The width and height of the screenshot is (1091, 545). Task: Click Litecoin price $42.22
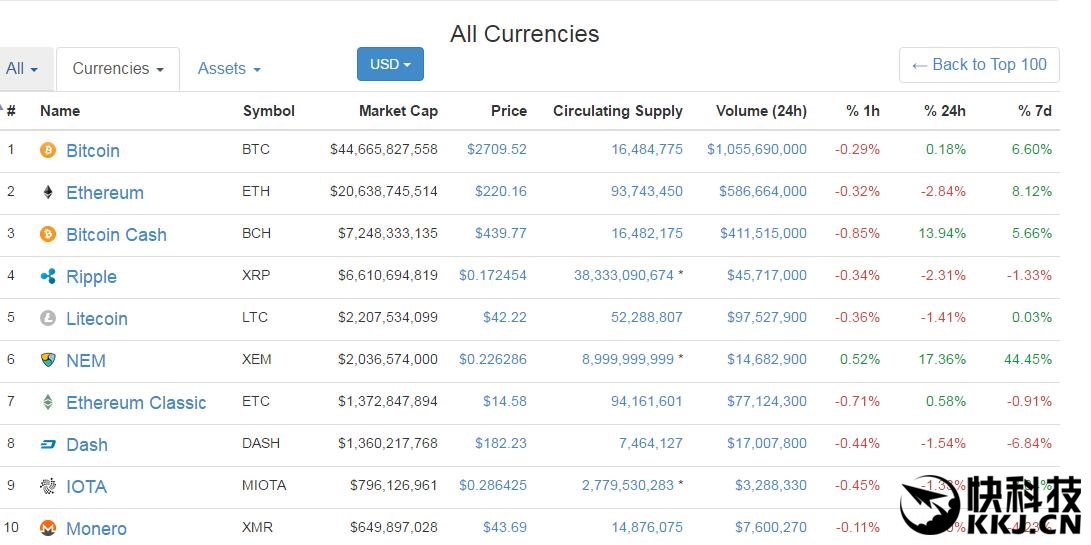coord(505,317)
